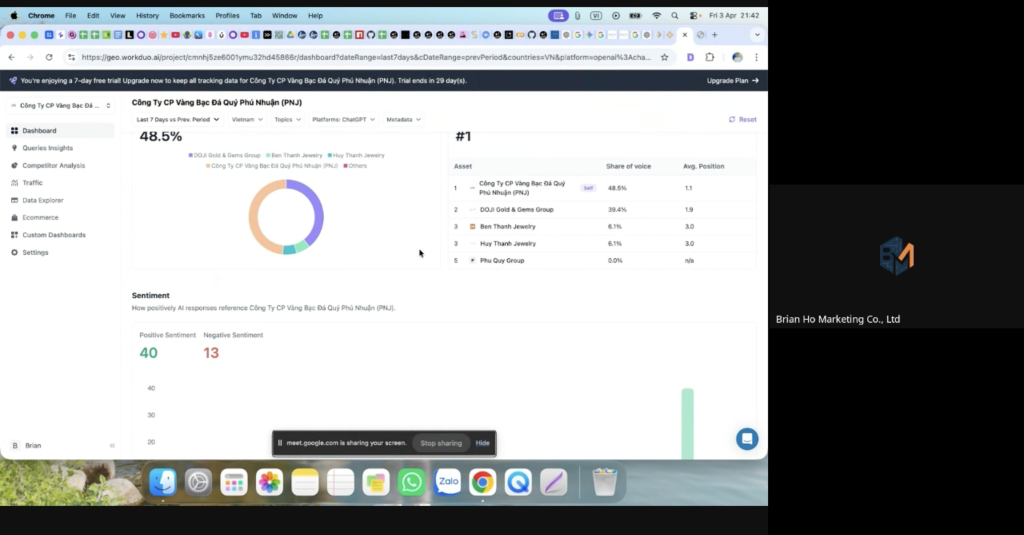This screenshot has height=535, width=1024.
Task: Go to Data Explorer in the sidebar
Action: coord(42,200)
